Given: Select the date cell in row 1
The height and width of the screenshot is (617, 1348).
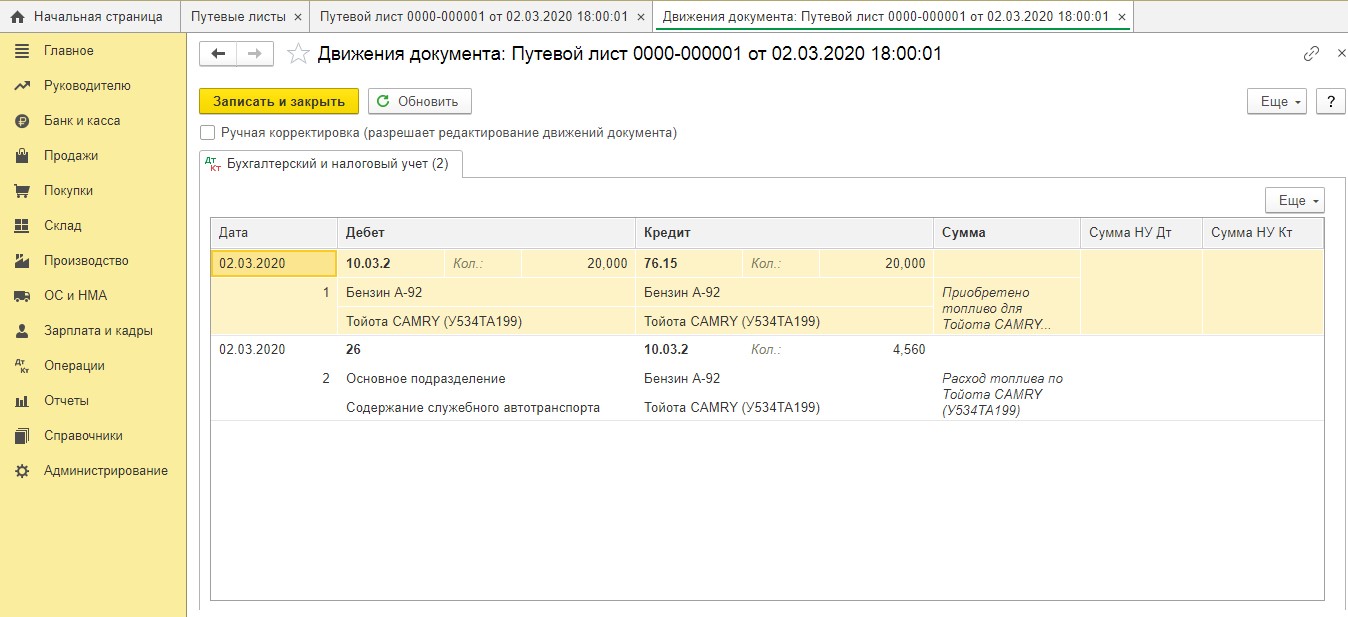Looking at the screenshot, I should 274,263.
